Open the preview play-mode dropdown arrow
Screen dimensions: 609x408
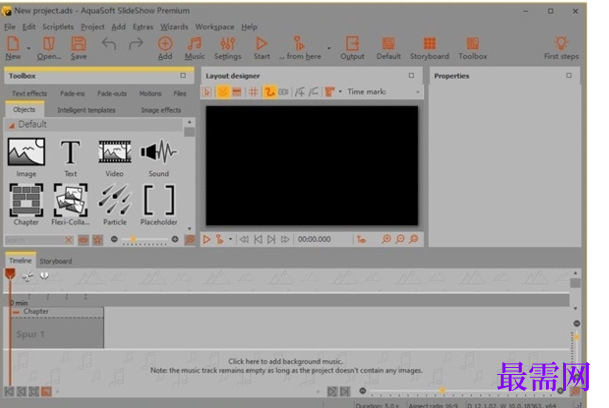(x=230, y=239)
